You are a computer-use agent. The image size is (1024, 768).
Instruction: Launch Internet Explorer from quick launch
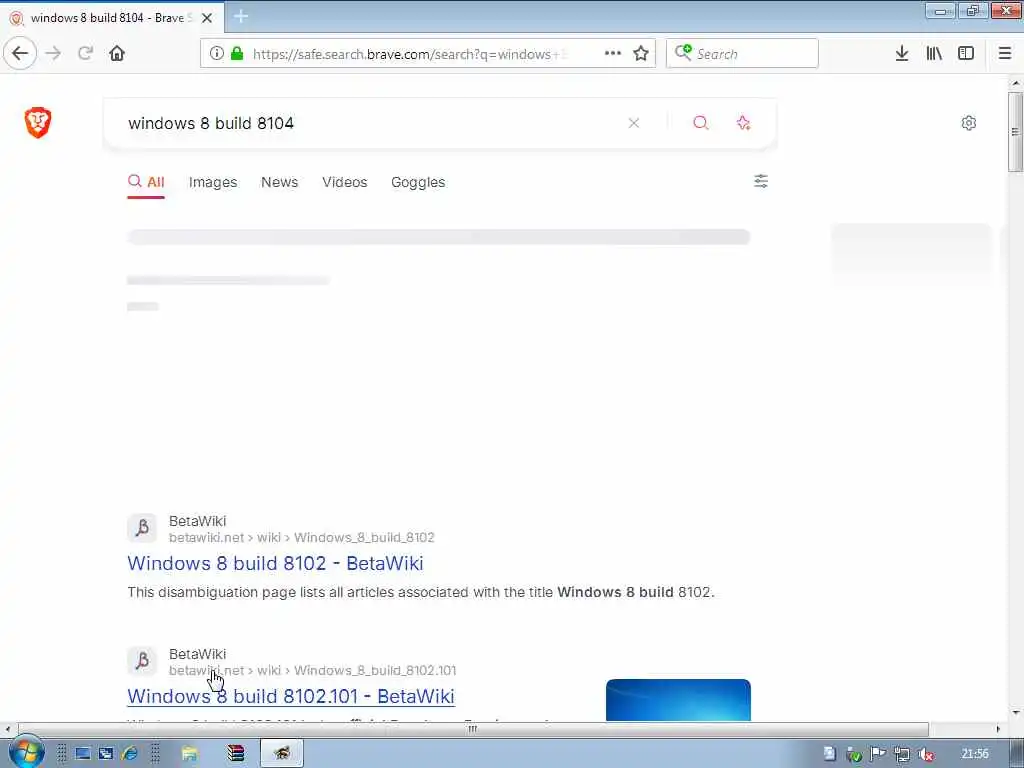pyautogui.click(x=129, y=754)
